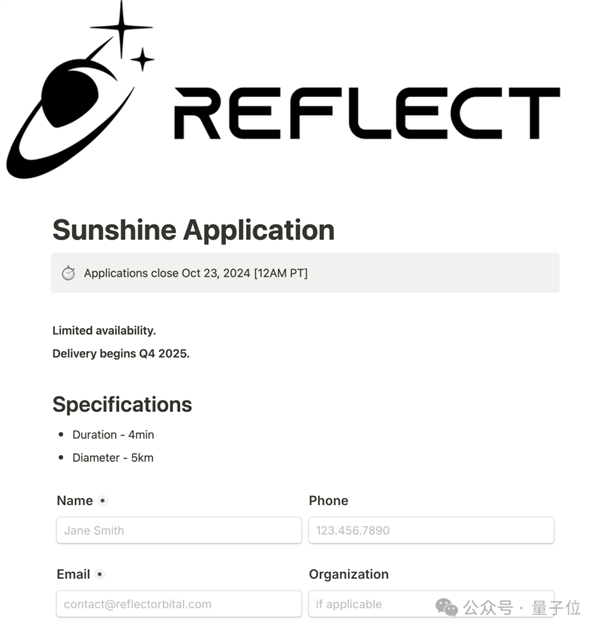Click the required marker next to Email
Screen dimensions: 600x632
click(100, 575)
